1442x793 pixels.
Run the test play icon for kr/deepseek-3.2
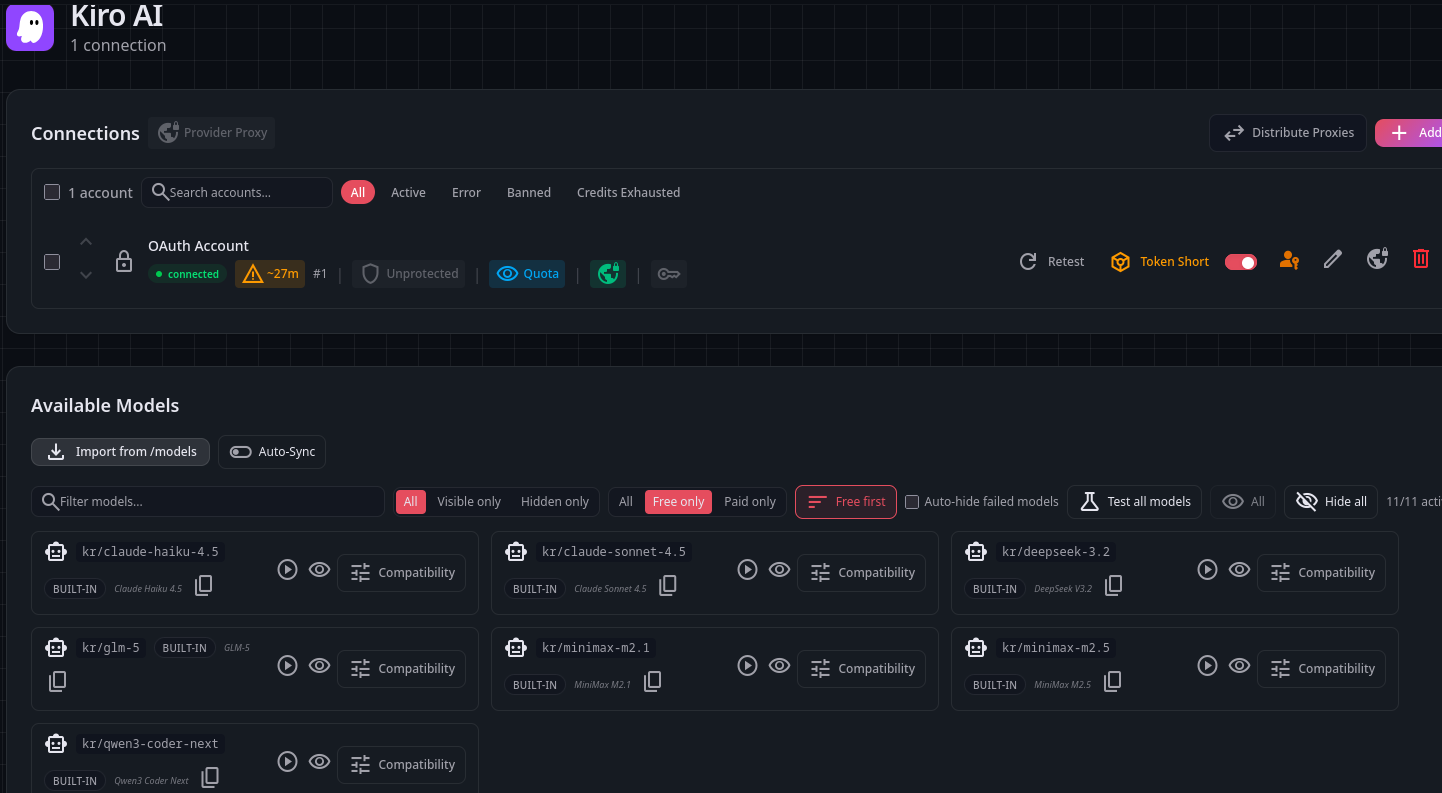tap(1207, 569)
